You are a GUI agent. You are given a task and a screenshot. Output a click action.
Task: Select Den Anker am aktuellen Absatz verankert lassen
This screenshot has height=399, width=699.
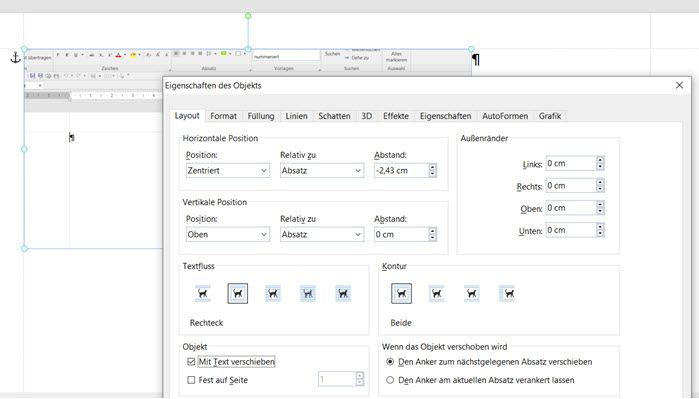coord(390,380)
